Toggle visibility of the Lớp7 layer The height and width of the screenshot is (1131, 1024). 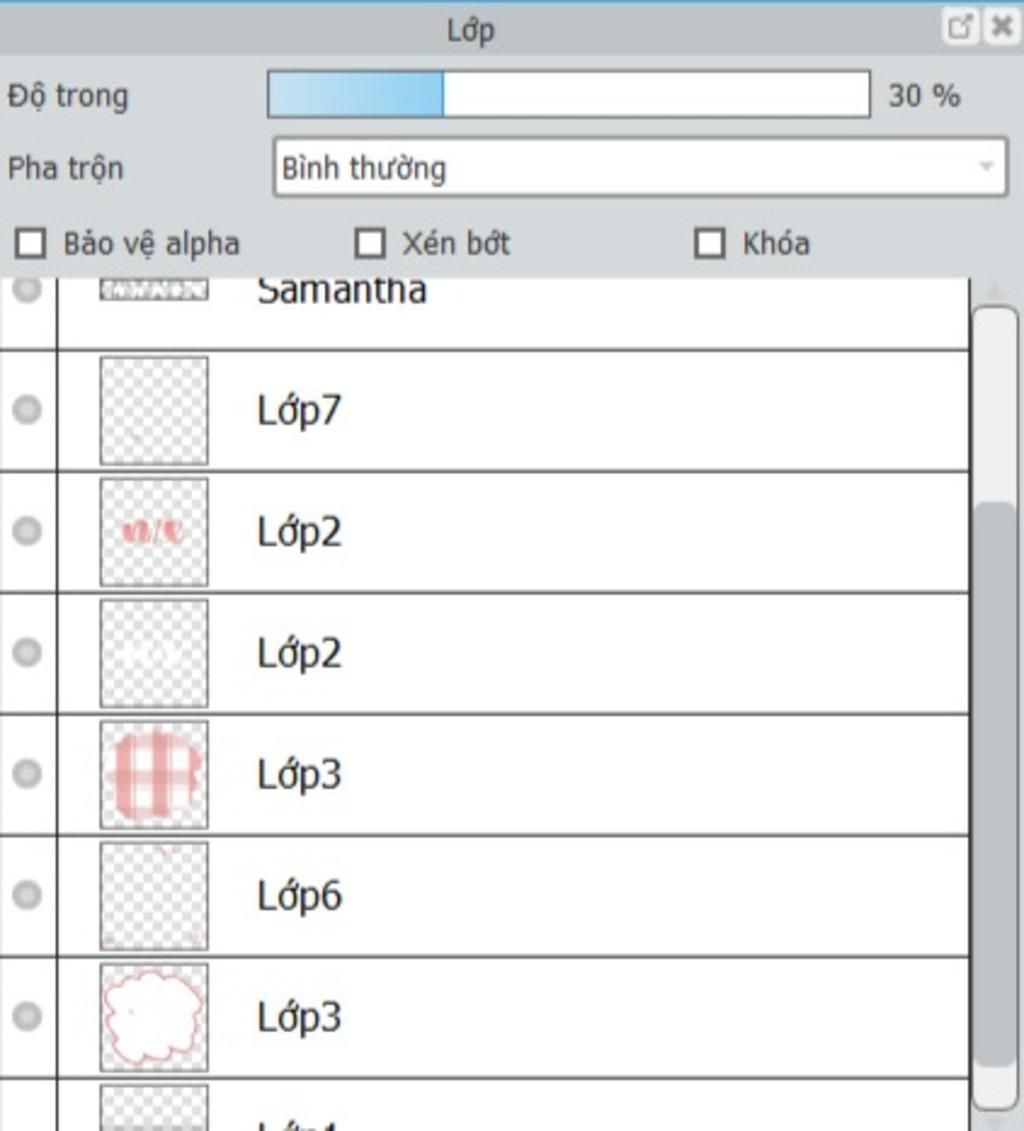point(27,410)
